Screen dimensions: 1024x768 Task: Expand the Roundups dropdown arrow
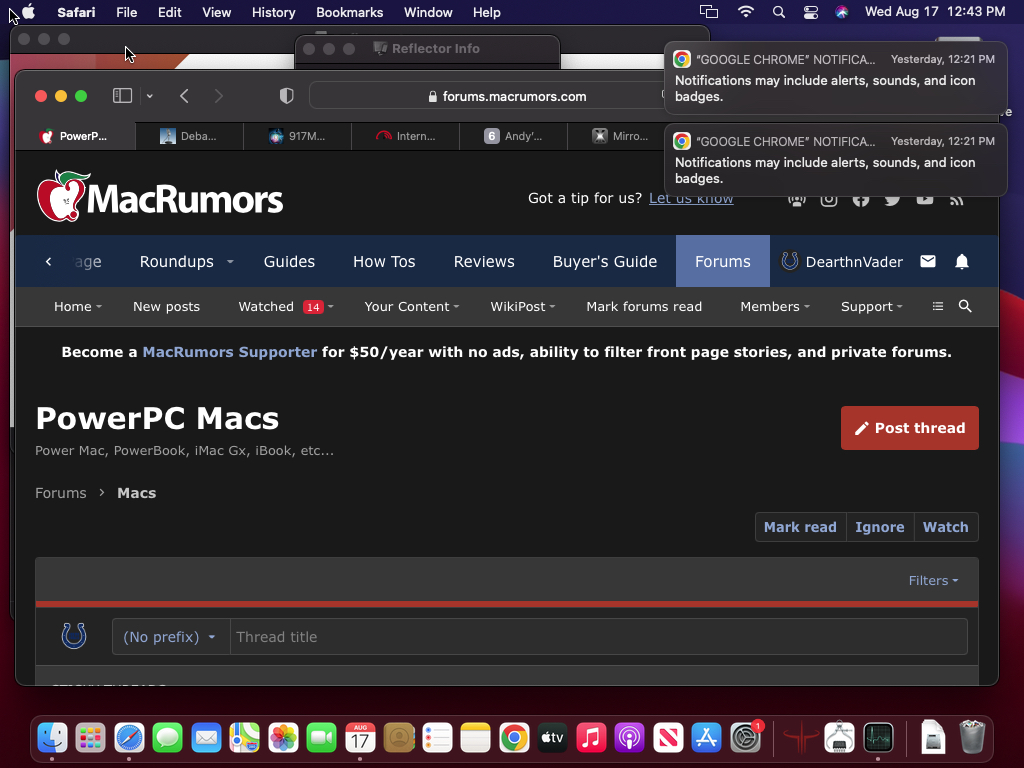pyautogui.click(x=230, y=262)
